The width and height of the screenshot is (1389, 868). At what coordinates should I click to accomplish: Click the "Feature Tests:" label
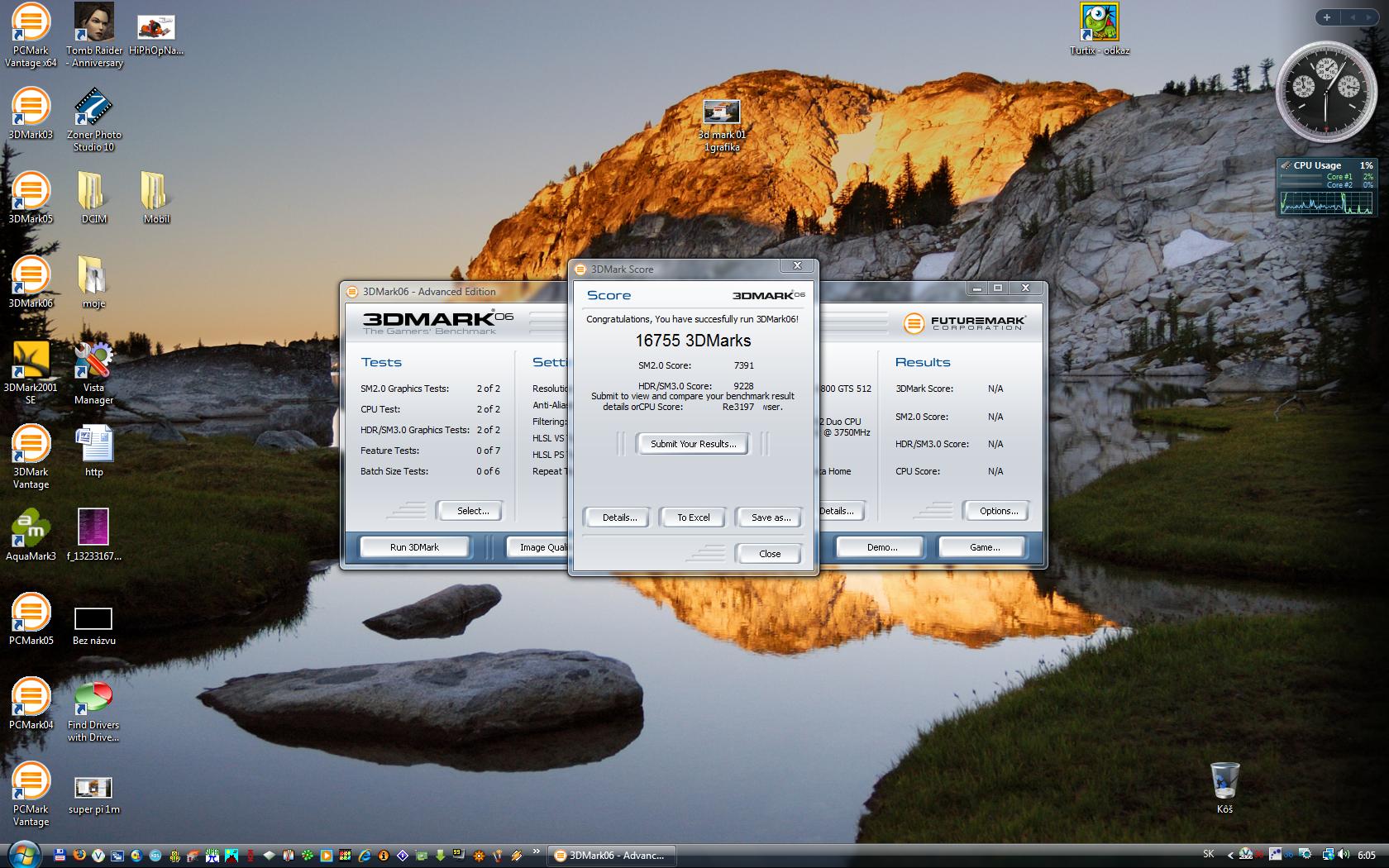(389, 451)
